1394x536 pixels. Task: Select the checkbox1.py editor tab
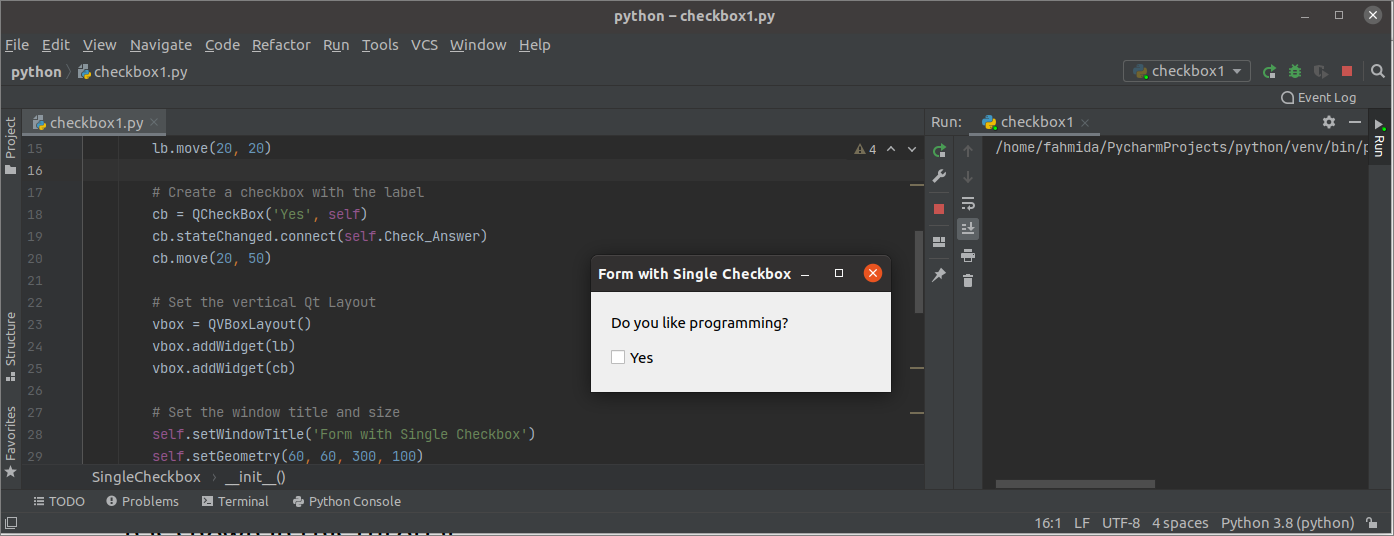(96, 123)
